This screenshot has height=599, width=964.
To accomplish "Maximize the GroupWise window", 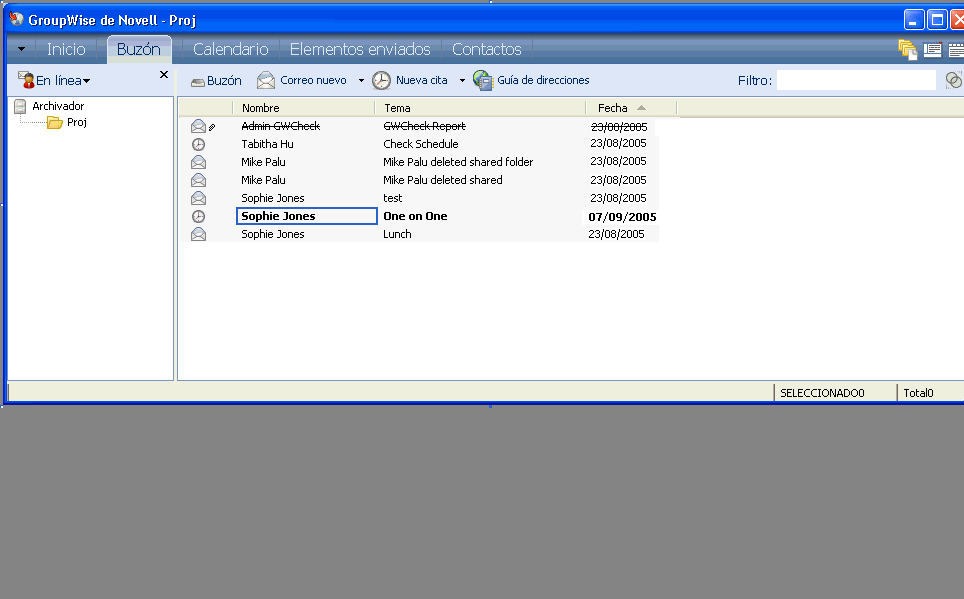I will (937, 20).
